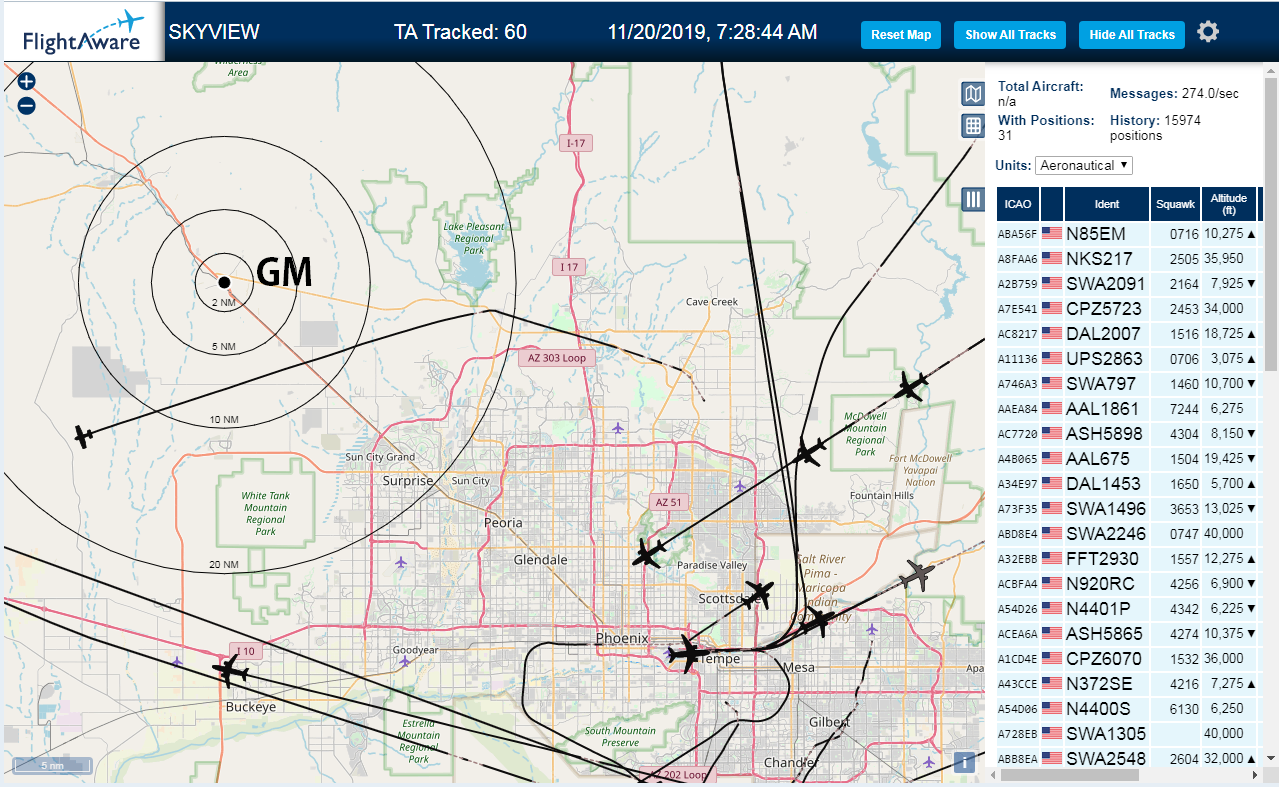Click the SKYVIEW title

click(x=214, y=32)
